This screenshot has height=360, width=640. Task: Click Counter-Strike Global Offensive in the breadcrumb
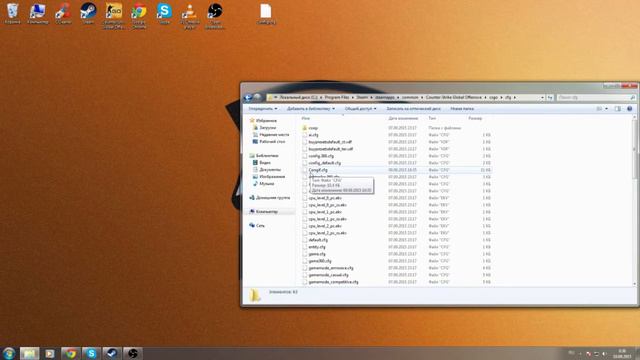[x=453, y=98]
